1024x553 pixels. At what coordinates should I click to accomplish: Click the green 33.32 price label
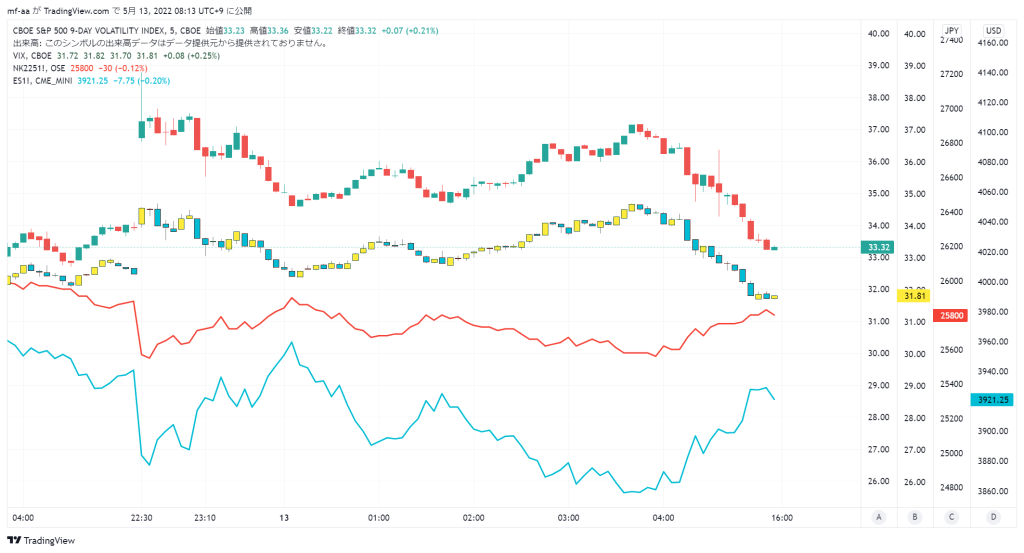878,247
